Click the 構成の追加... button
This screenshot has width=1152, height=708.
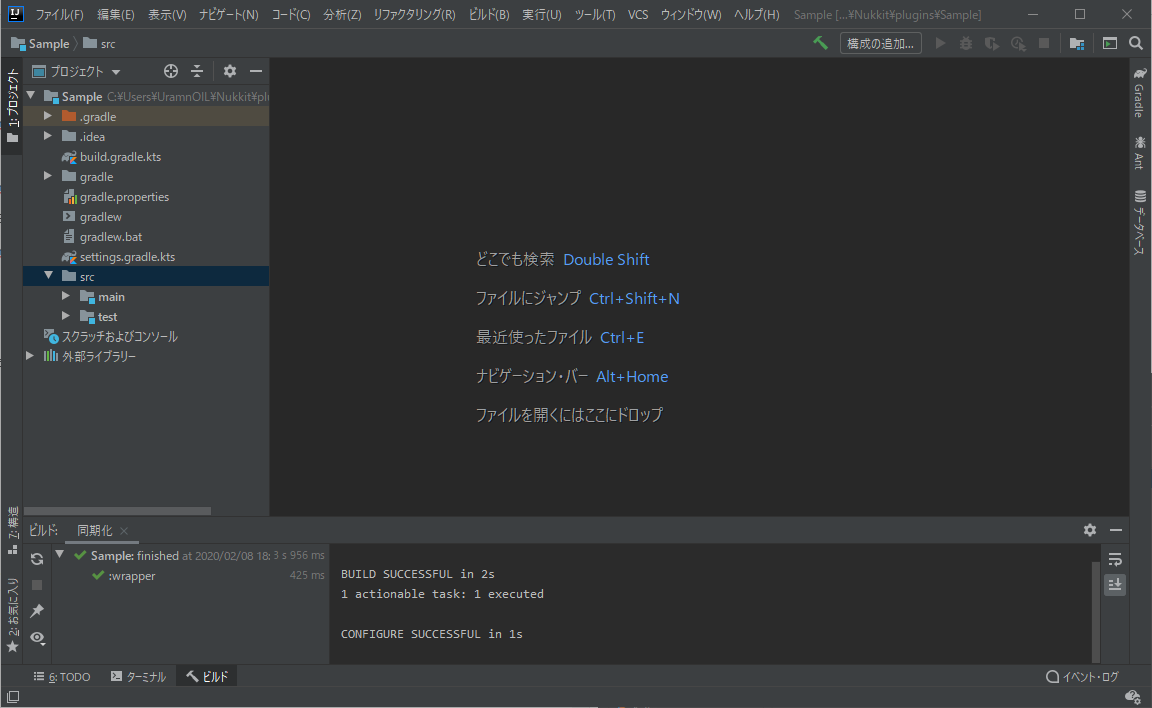880,43
